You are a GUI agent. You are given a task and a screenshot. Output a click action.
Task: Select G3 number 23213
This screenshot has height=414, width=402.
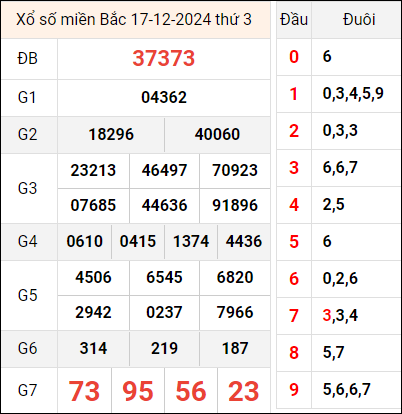point(93,170)
